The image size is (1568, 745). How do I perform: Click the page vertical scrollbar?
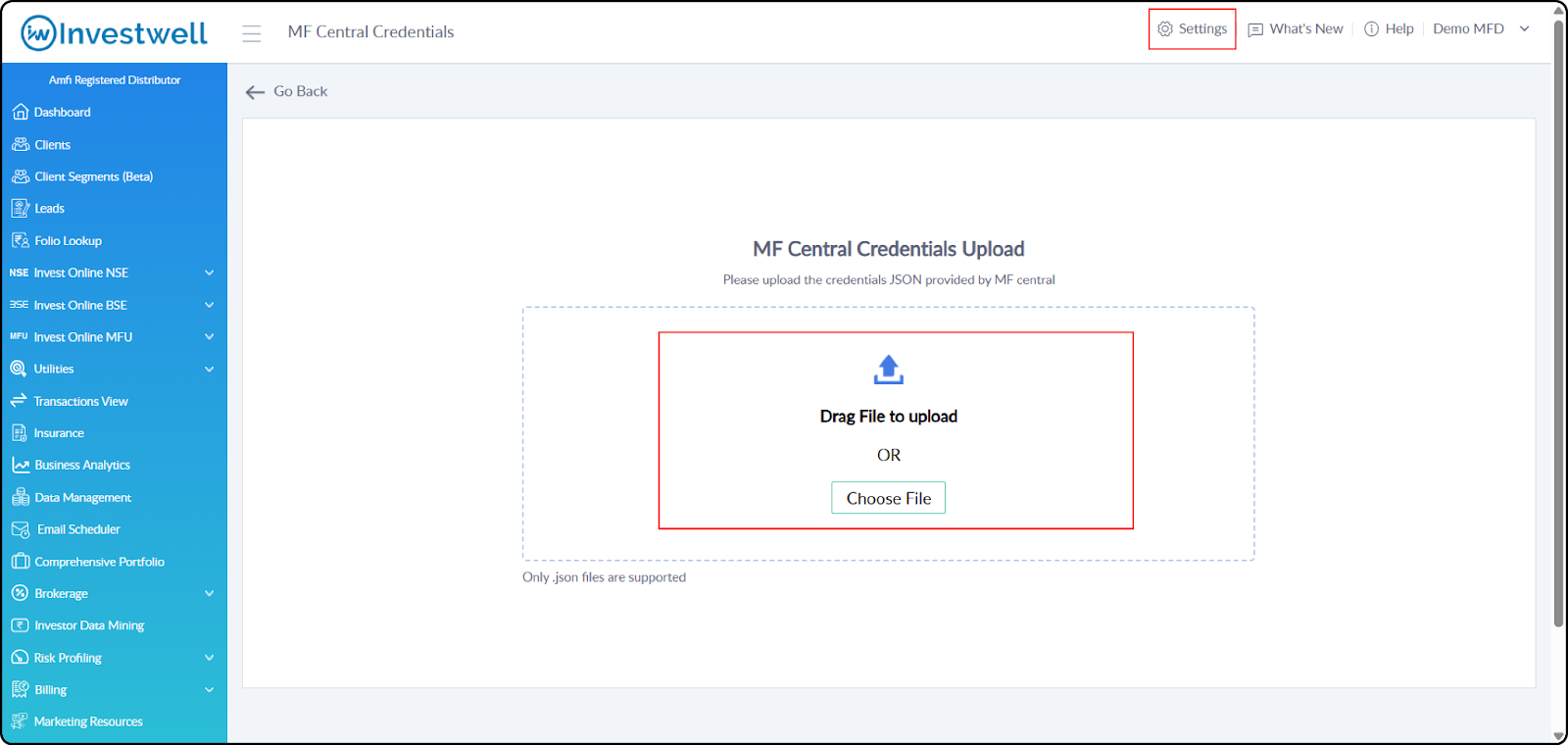[x=1559, y=323]
